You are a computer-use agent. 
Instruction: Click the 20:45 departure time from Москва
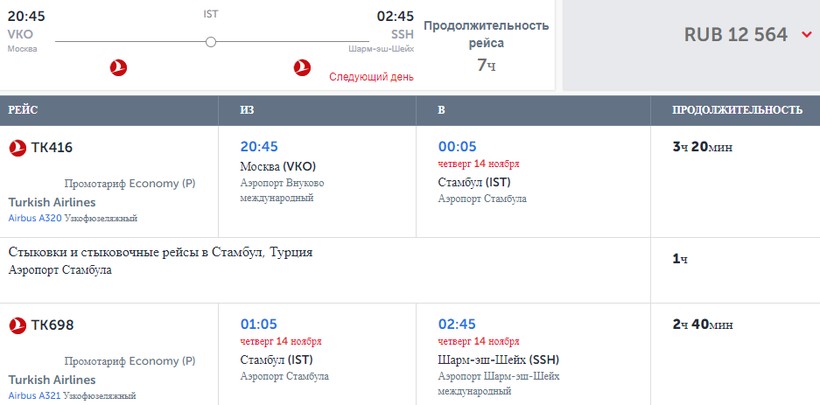coord(260,147)
